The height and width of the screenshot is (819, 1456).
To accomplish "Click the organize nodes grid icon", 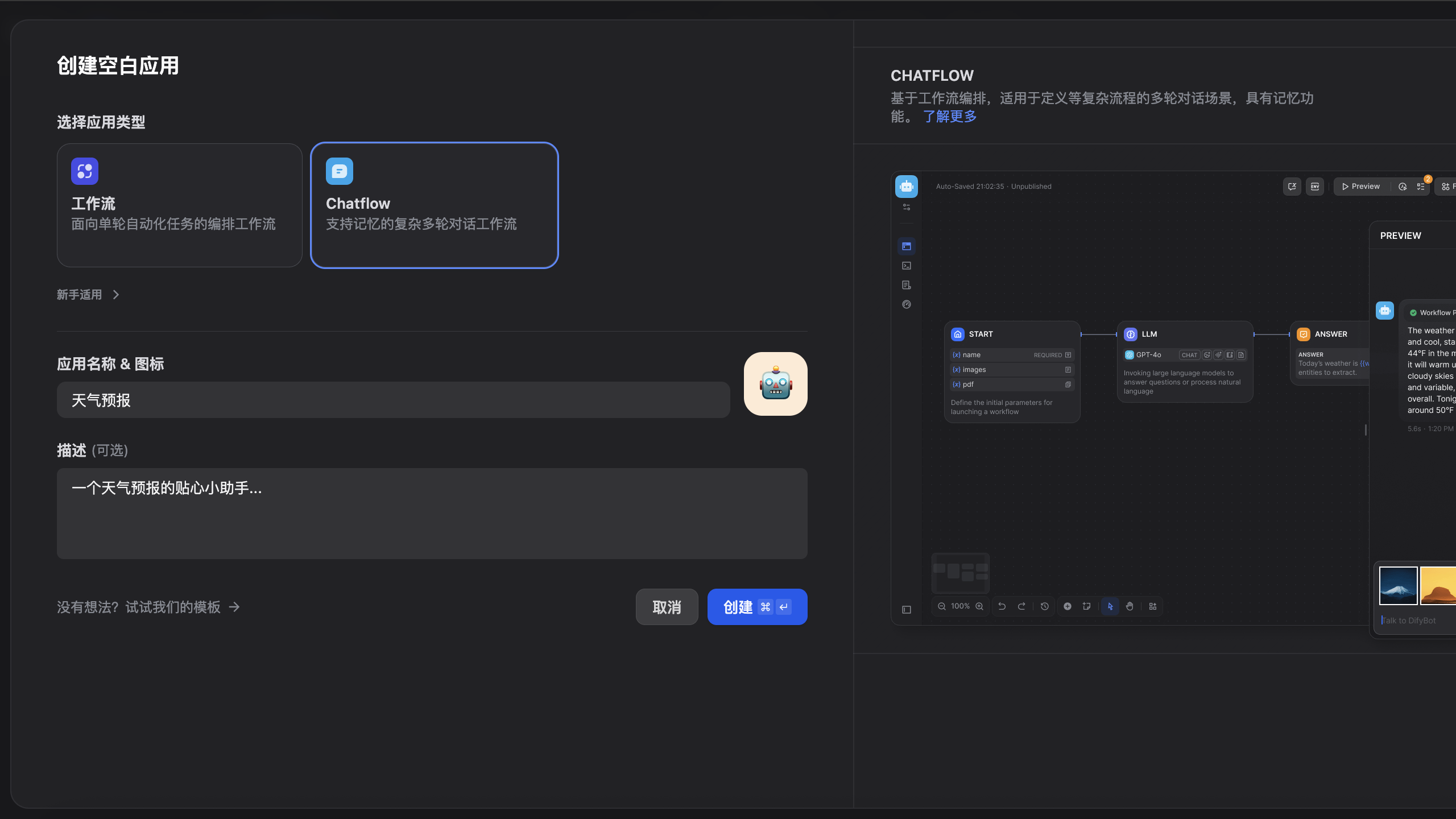I will pyautogui.click(x=1153, y=606).
